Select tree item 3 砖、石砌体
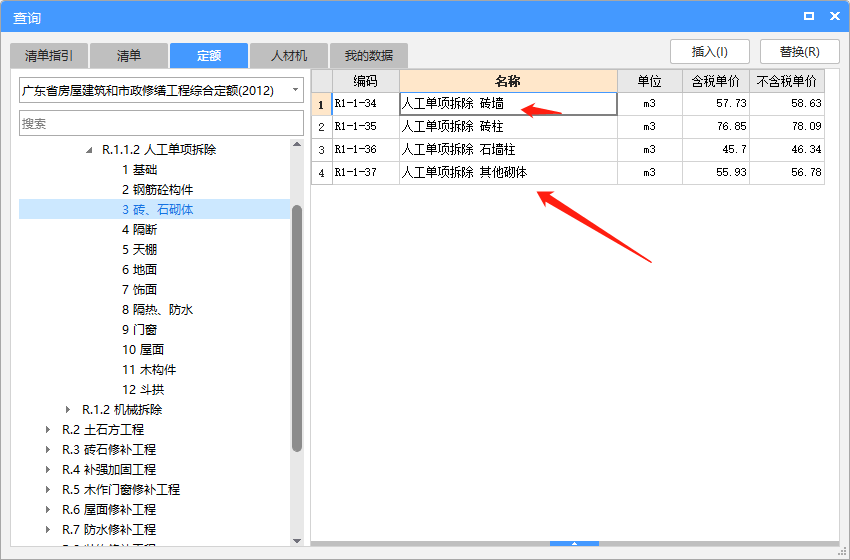Viewport: 850px width, 560px height. pyautogui.click(x=157, y=210)
